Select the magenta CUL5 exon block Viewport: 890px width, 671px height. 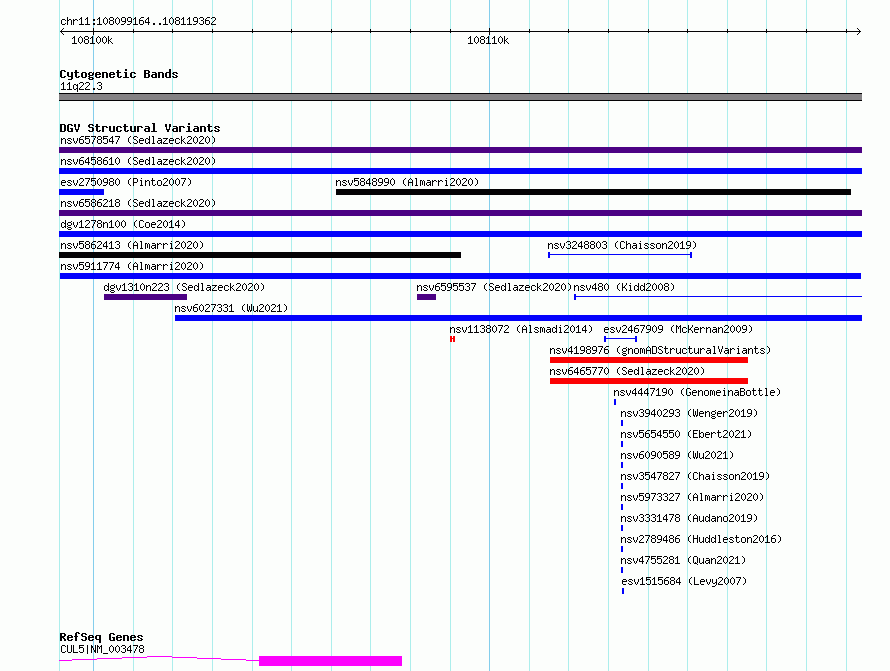coord(330,661)
